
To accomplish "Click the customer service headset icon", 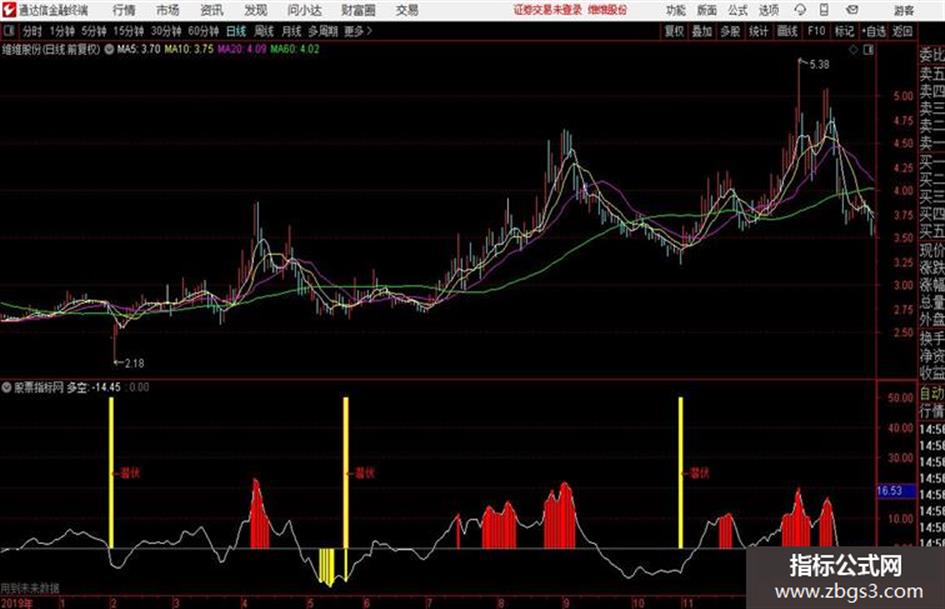I will coord(800,10).
